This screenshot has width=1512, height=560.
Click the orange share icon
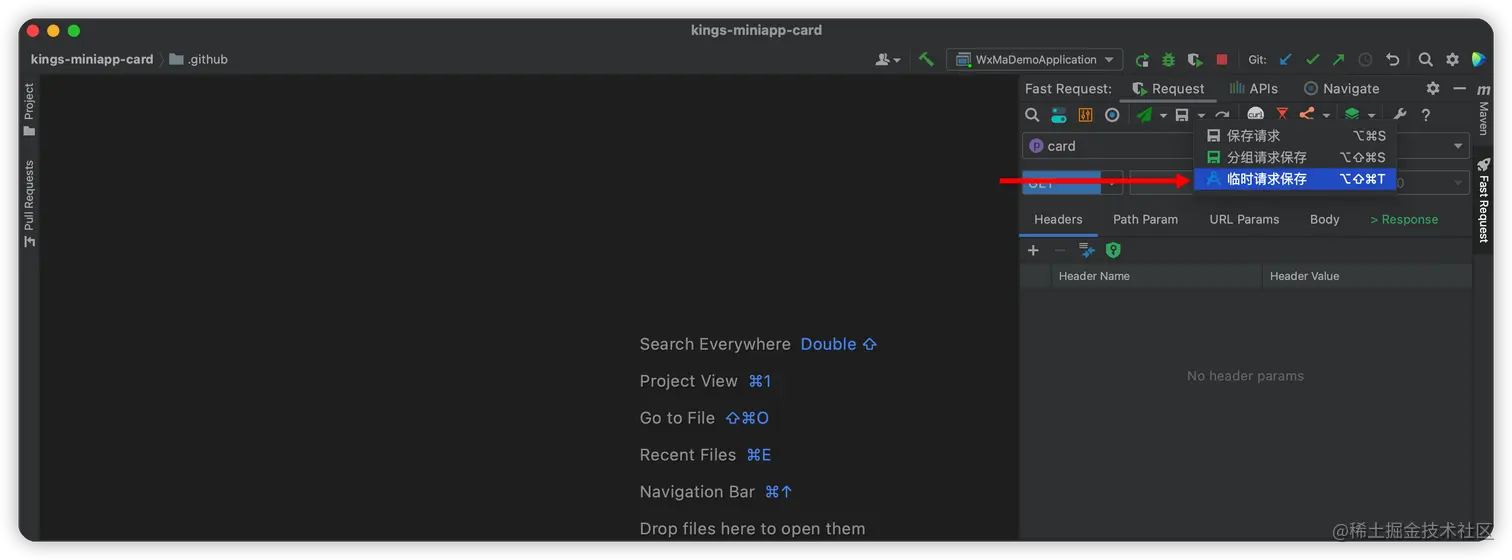click(1307, 115)
